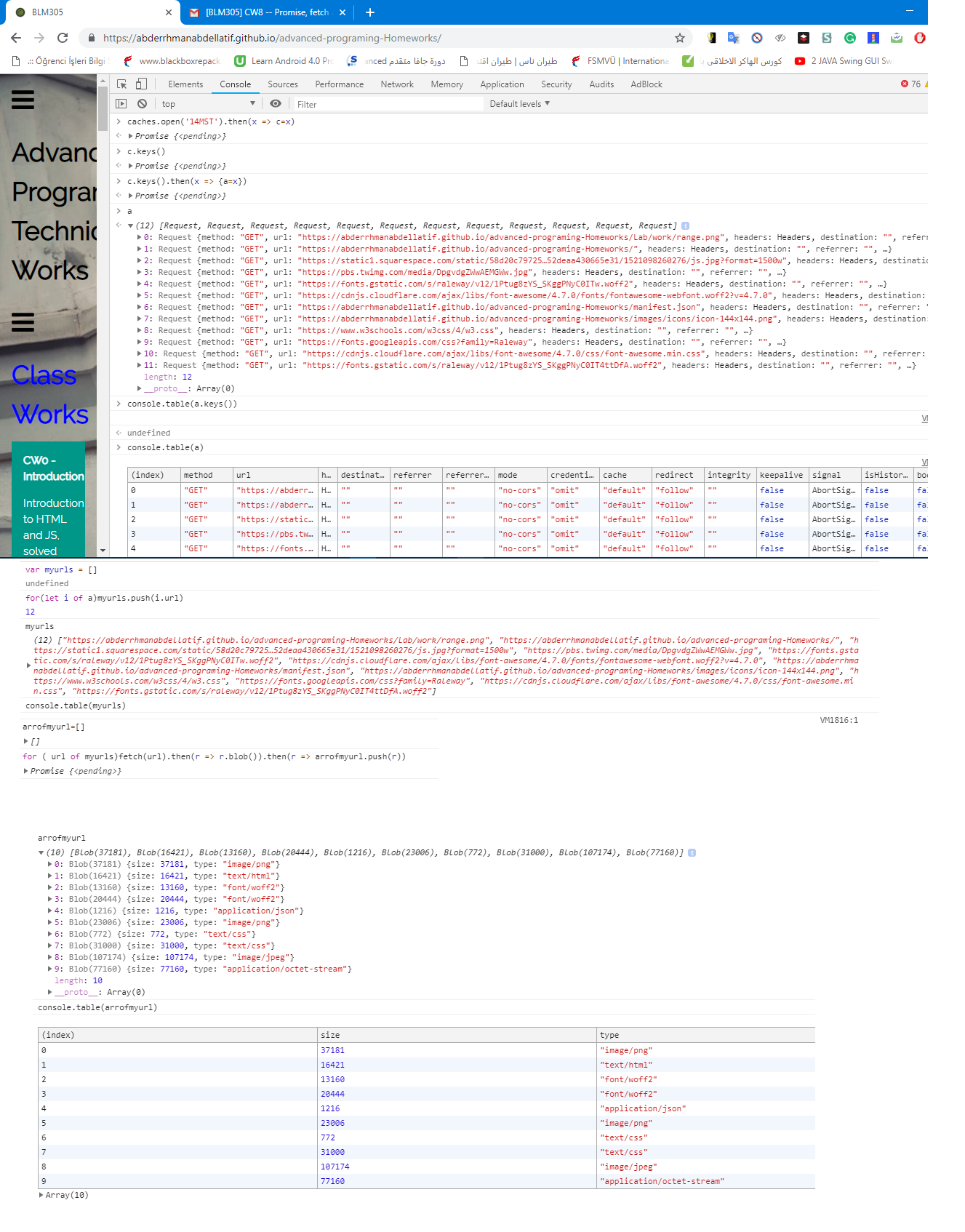Screen dimensions: 965x1232
Task: Open the Learn Android 4.0 bookmark
Action: click(x=284, y=61)
